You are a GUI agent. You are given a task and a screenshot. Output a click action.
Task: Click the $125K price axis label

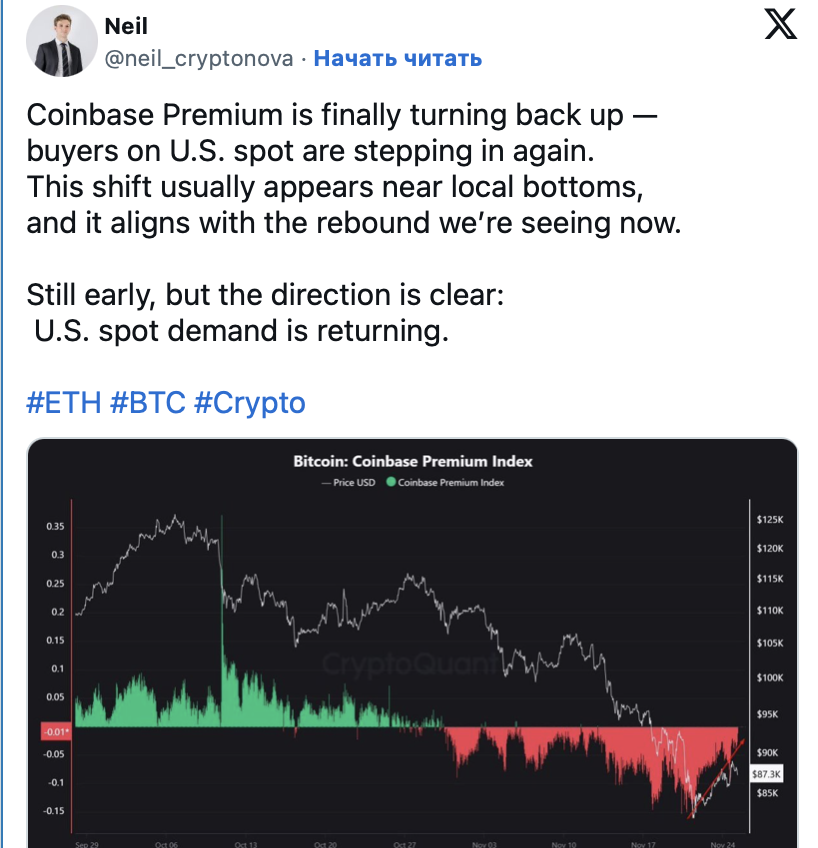[x=769, y=520]
